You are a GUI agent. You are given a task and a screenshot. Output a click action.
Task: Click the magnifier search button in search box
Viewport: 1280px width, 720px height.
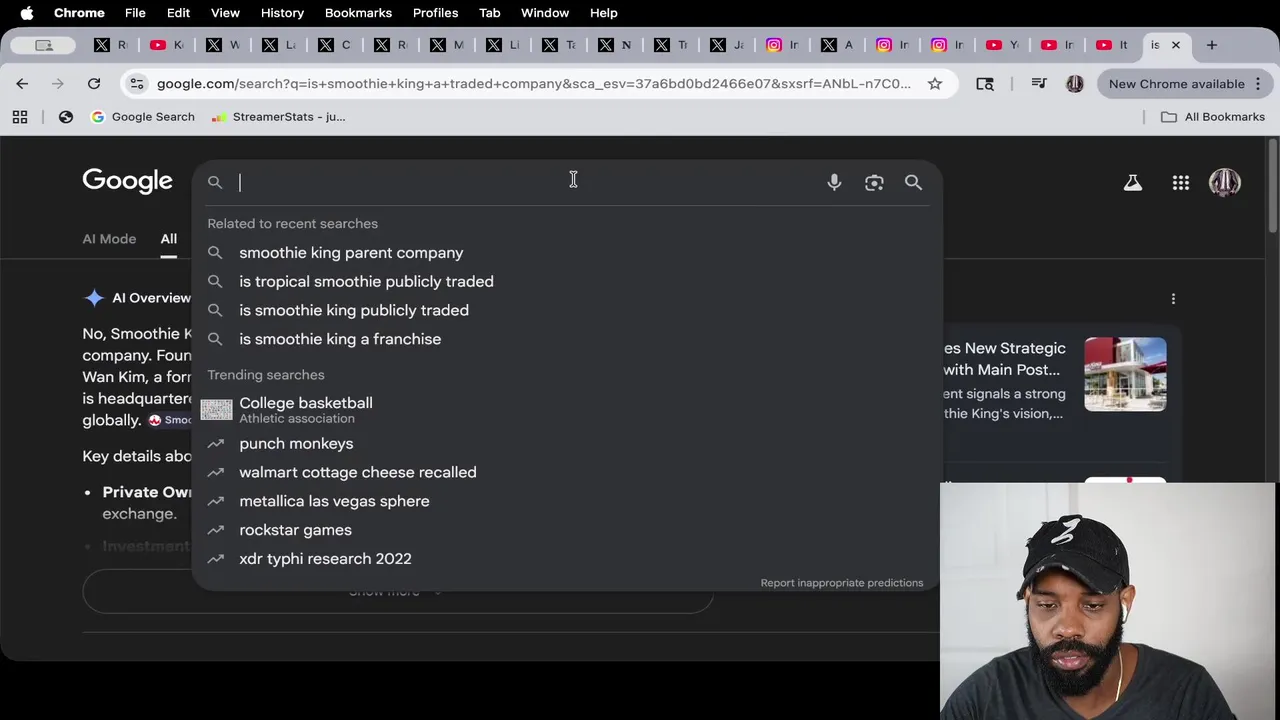click(x=913, y=182)
